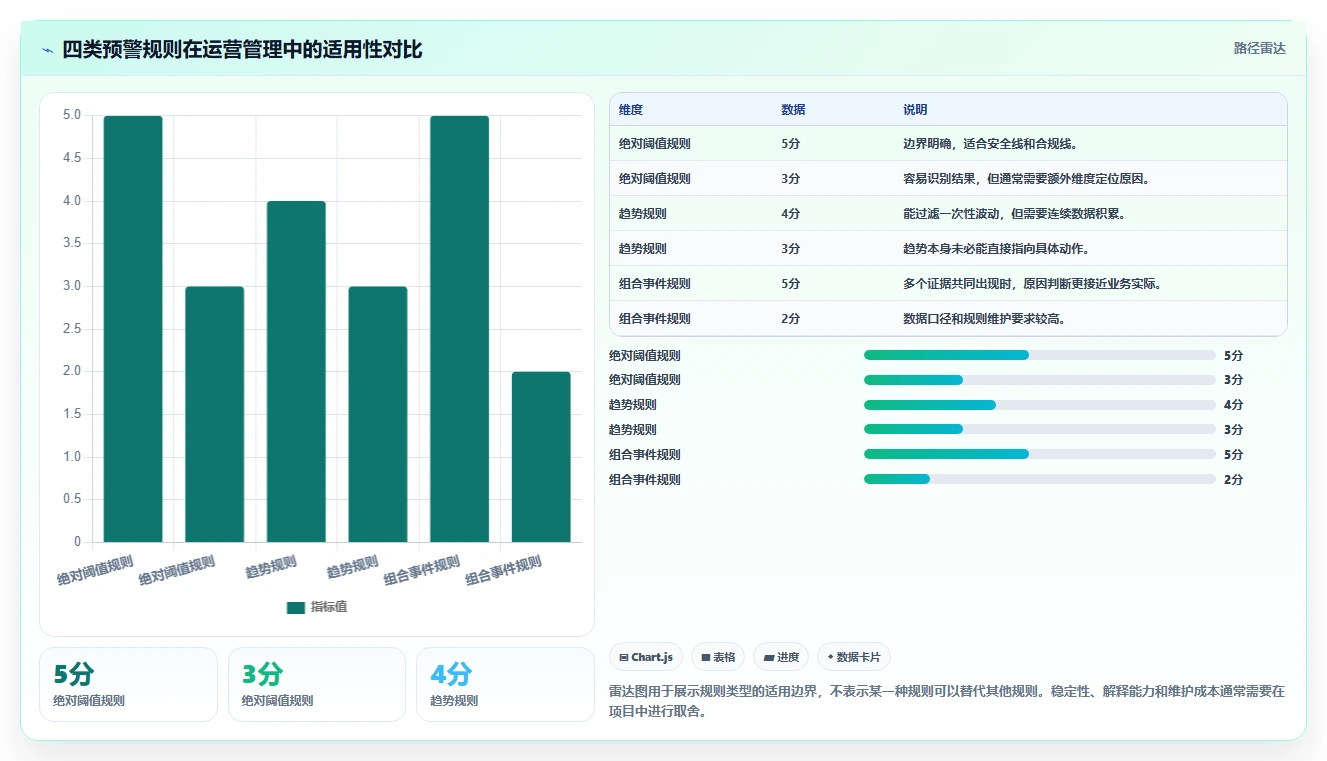Image resolution: width=1327 pixels, height=761 pixels.
Task: Click the title 四类预警规则在运营管理中的适用性对比
Action: point(242,49)
